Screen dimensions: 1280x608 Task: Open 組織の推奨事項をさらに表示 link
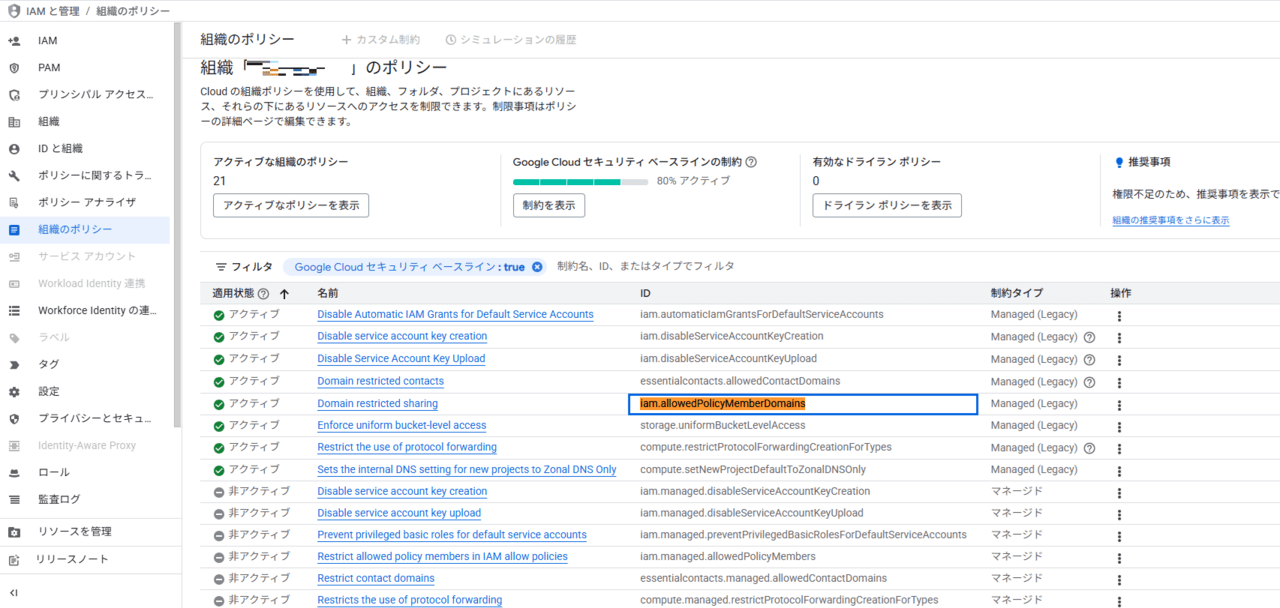coord(1171,221)
